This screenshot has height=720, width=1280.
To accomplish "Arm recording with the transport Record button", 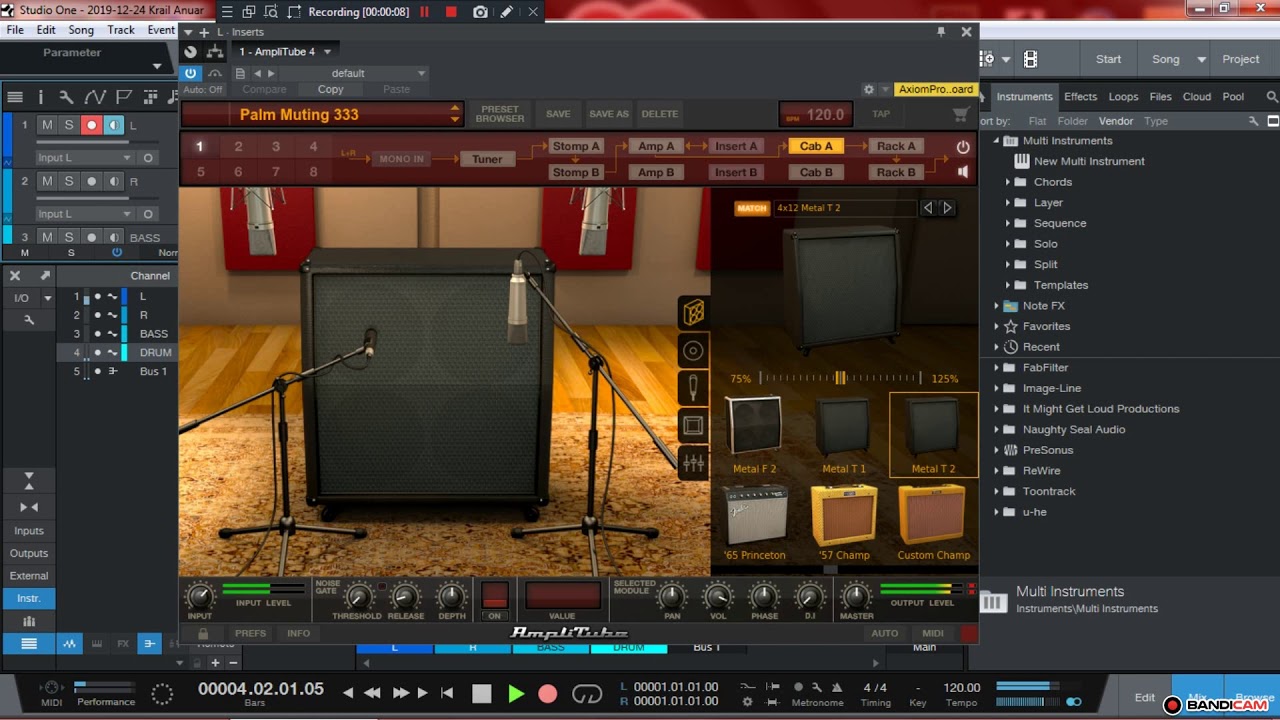I will coord(547,693).
